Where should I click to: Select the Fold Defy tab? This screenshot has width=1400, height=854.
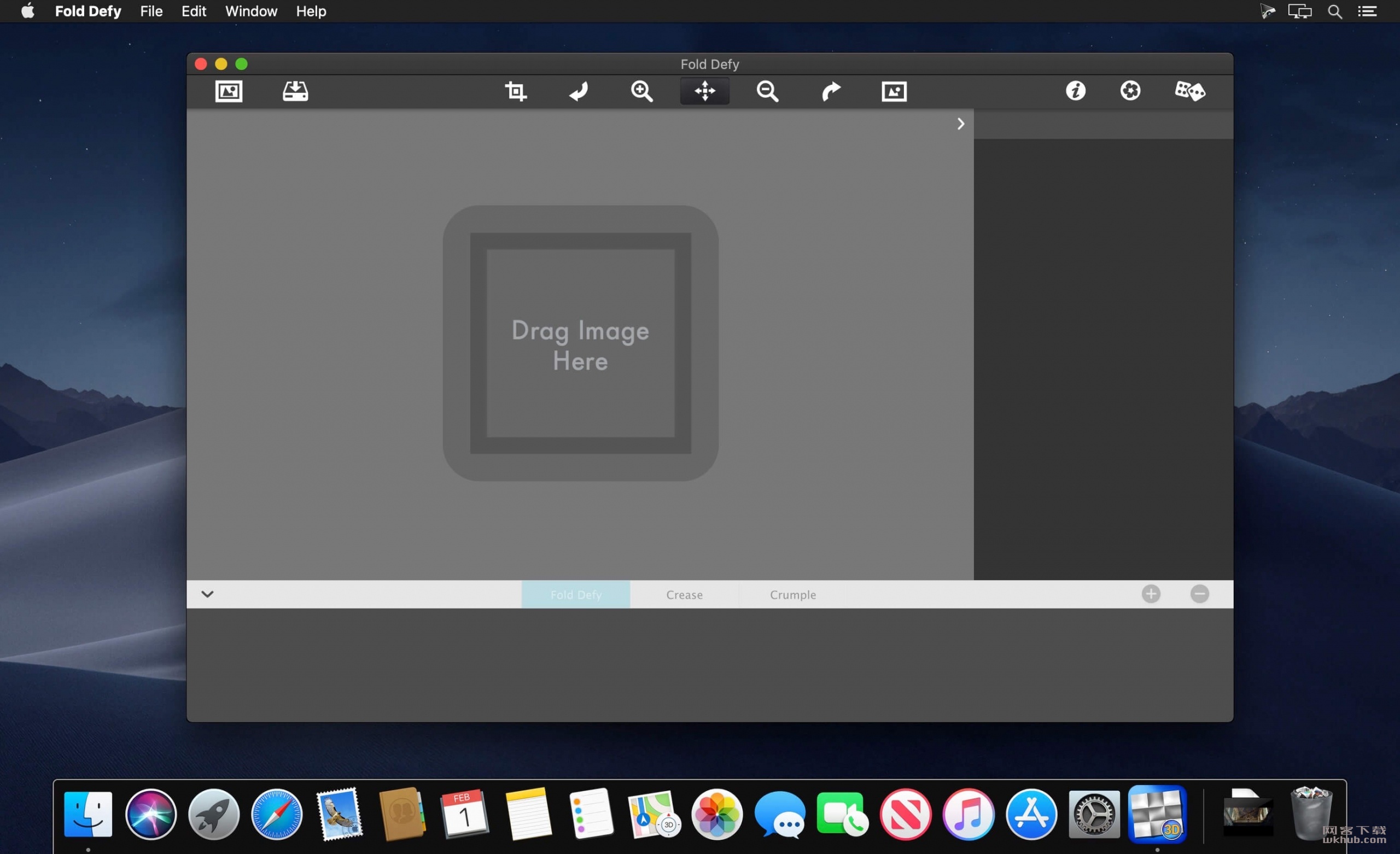(x=575, y=594)
